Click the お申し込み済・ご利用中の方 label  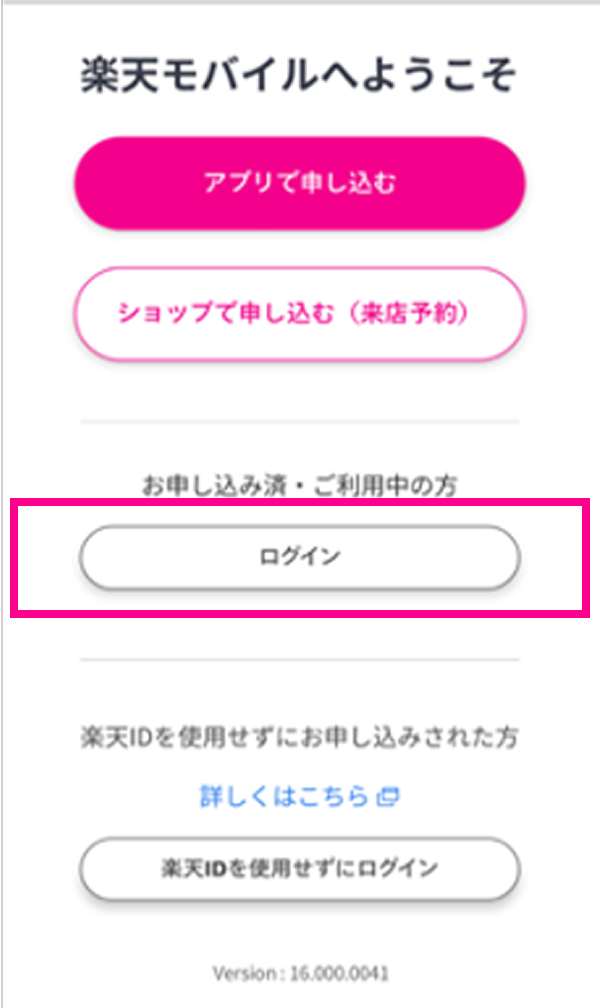click(300, 487)
